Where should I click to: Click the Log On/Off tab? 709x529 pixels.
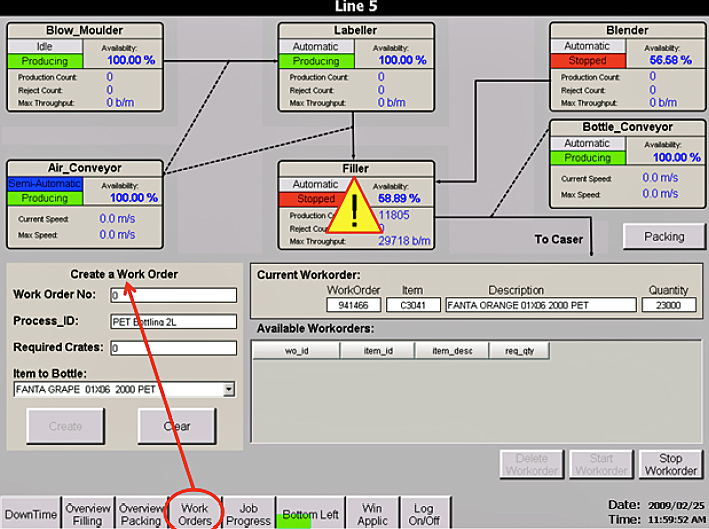[424, 514]
